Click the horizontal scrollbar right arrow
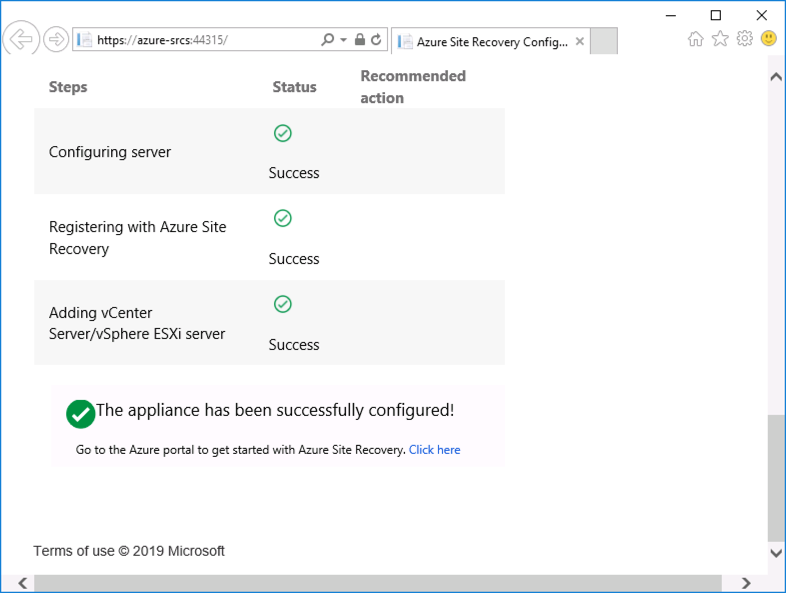Screen dimensions: 786x593 746,583
